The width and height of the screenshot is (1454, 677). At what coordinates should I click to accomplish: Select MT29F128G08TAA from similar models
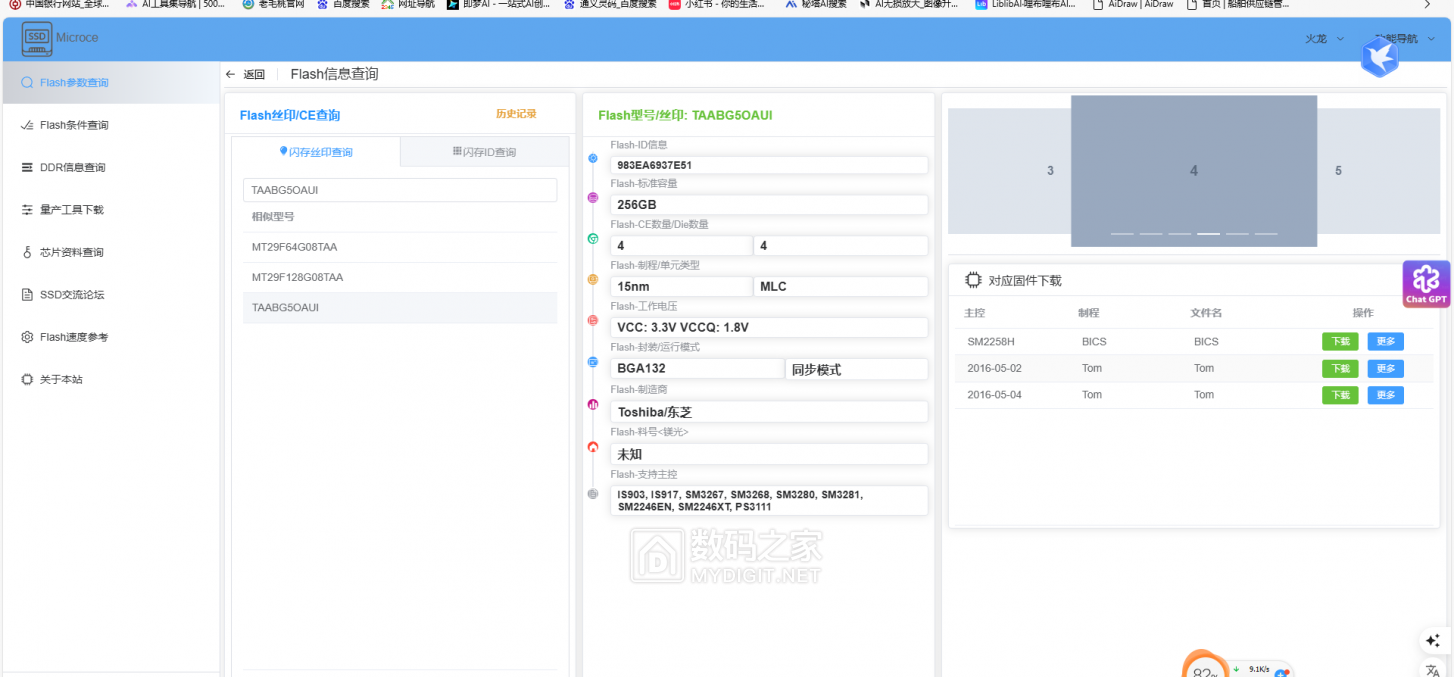tap(400, 277)
